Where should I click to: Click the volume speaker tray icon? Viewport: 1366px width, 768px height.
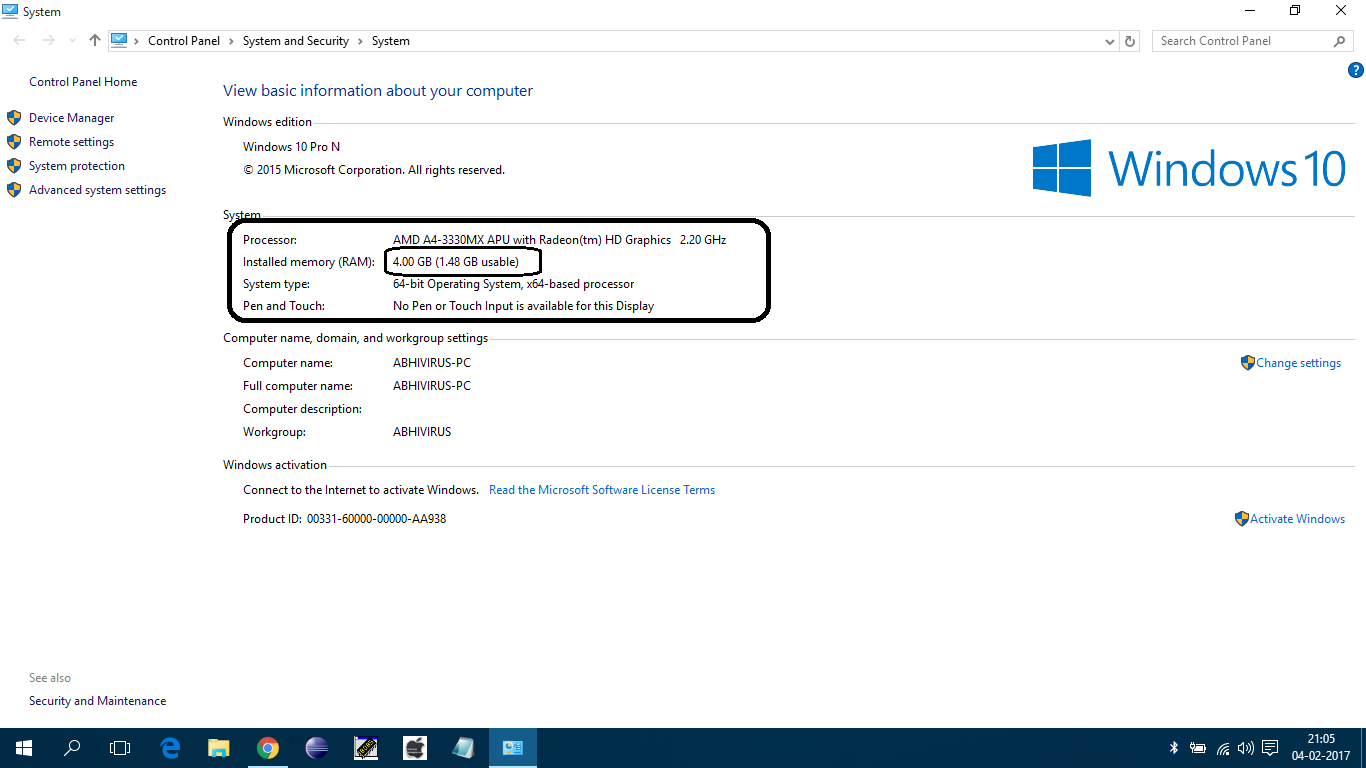(1246, 748)
